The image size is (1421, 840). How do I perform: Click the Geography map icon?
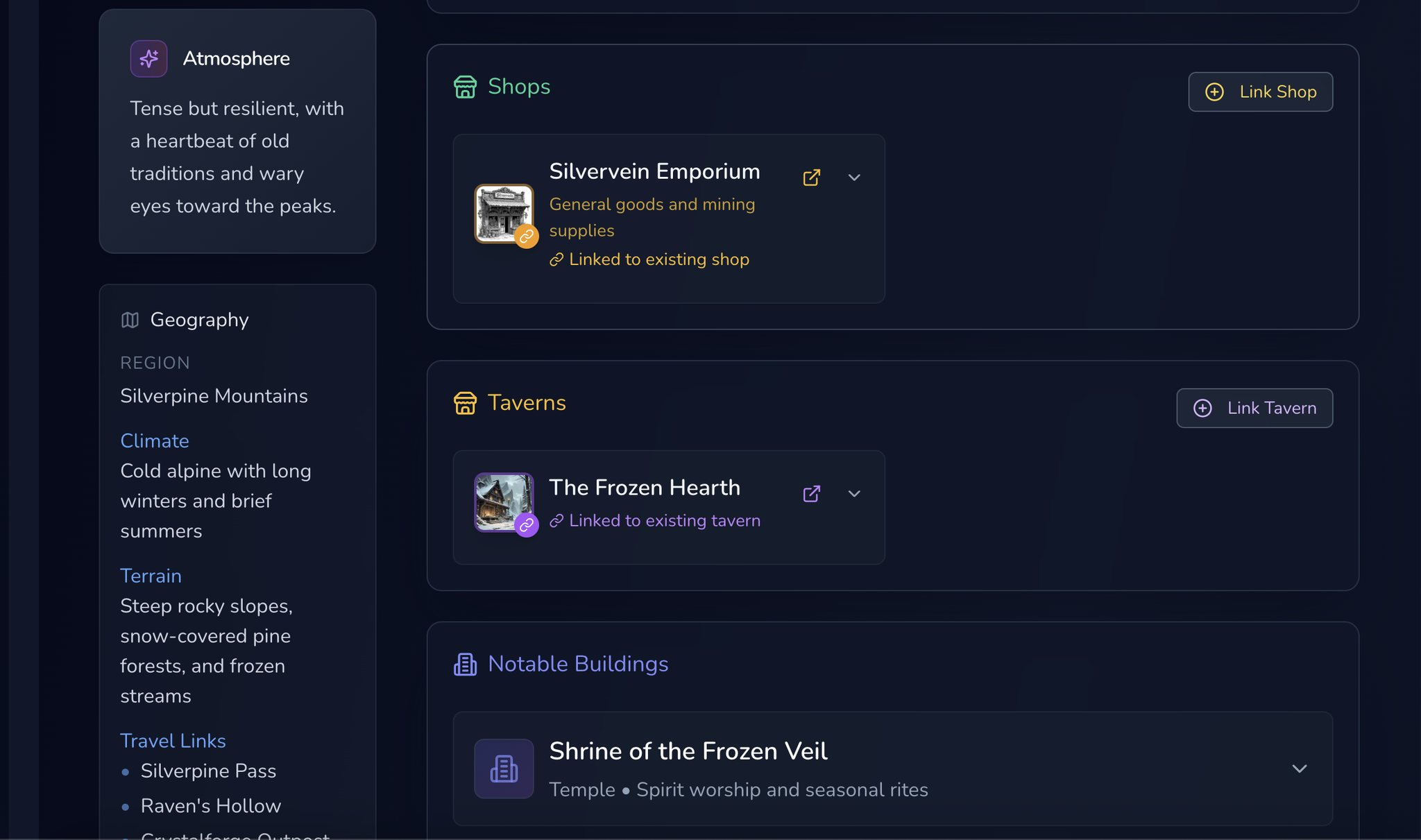[130, 320]
